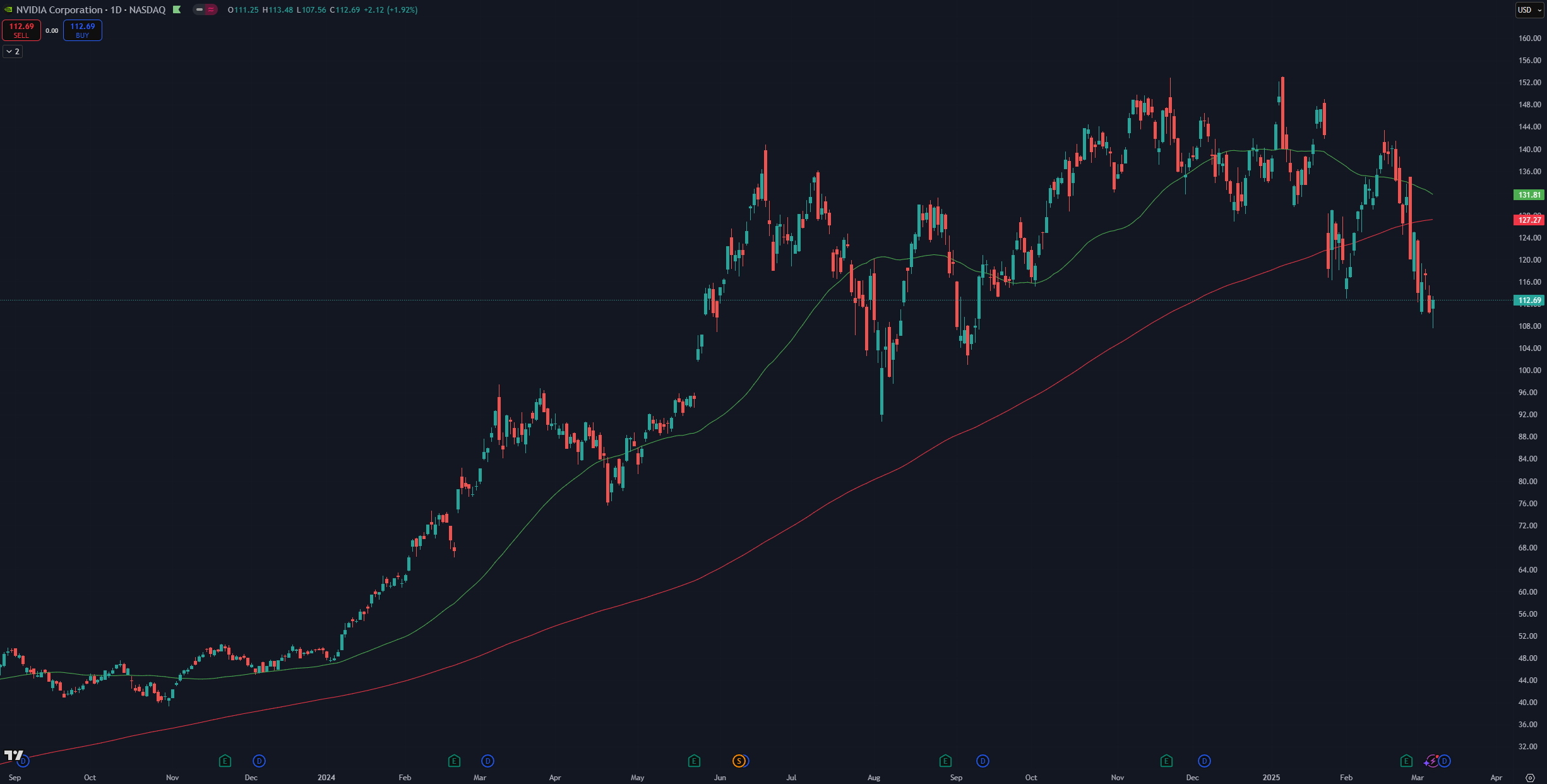Click the 160.00 label on price axis
This screenshot has width=1547, height=784.
[1529, 39]
